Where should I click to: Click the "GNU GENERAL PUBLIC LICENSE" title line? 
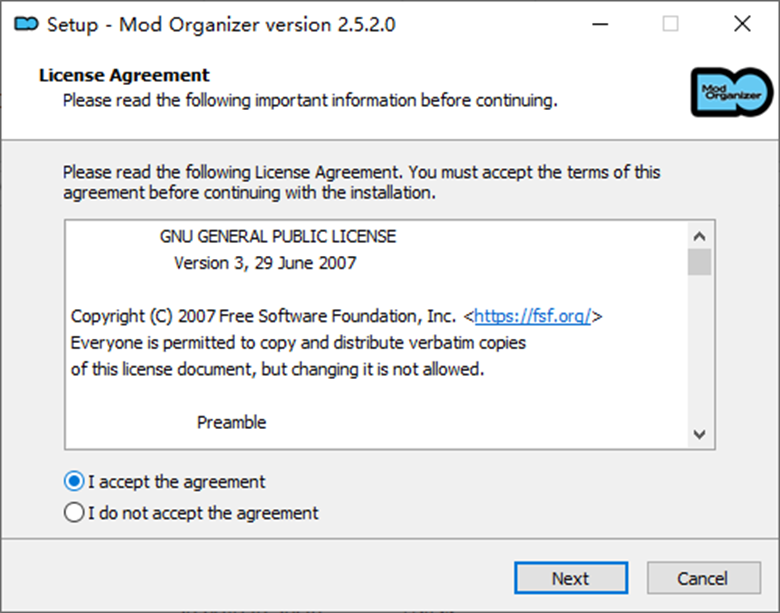tap(277, 237)
